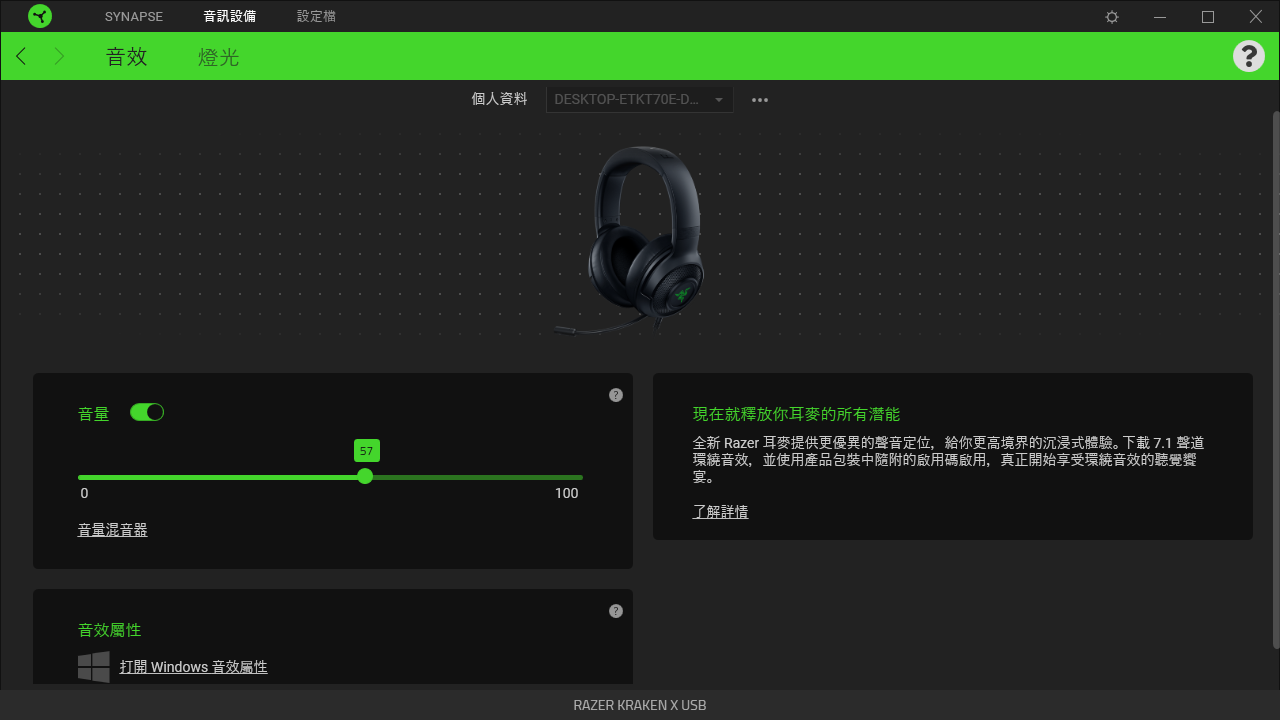Click the 打開 Windows 音效屬性 link

(193, 667)
